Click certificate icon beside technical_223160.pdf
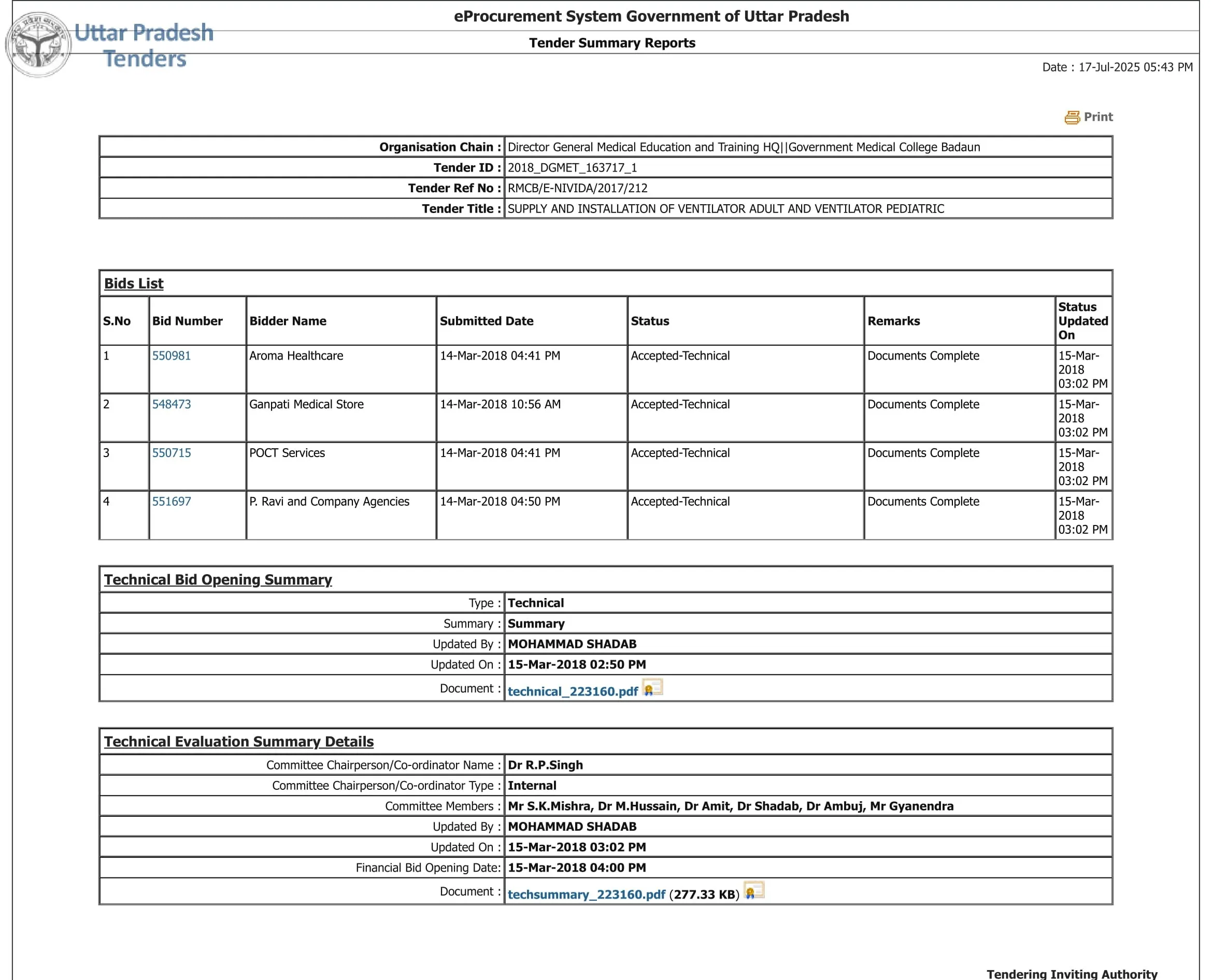 coord(652,688)
